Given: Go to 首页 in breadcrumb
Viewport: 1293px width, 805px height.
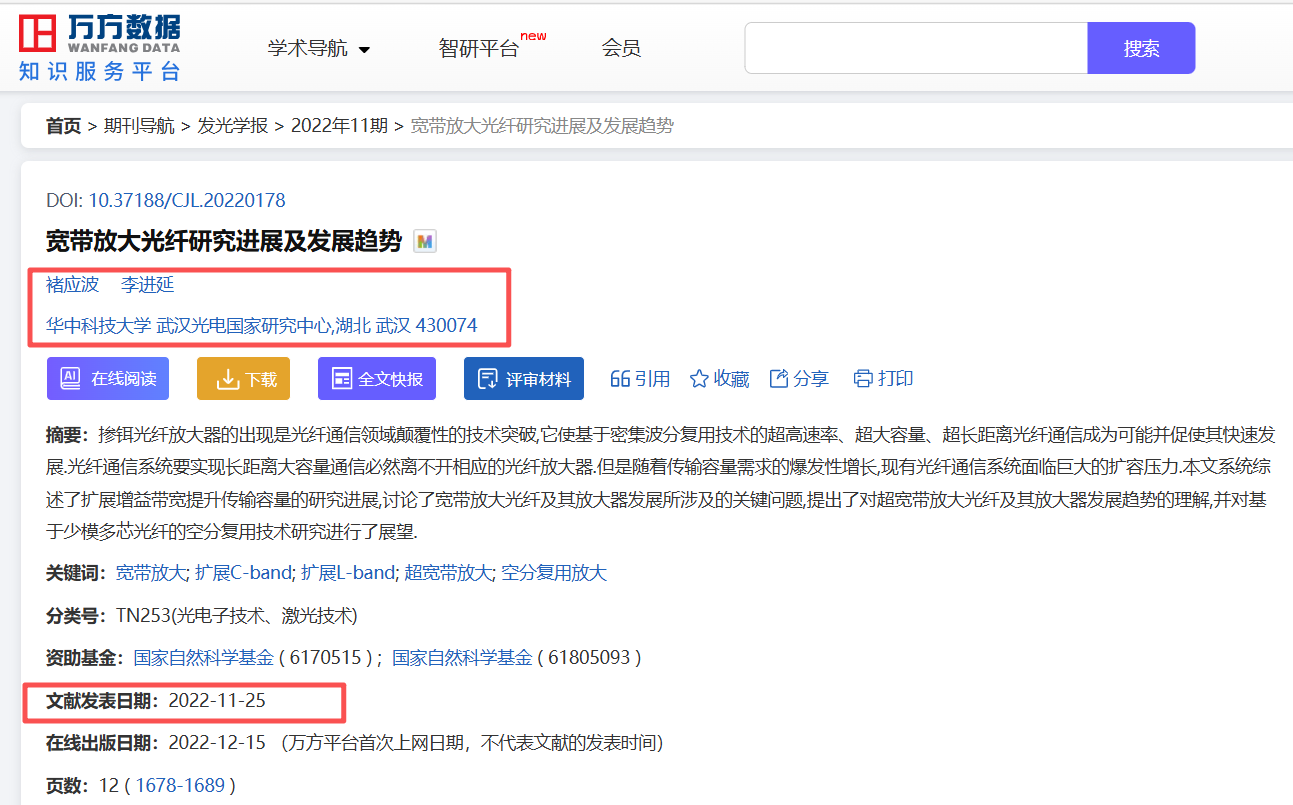Looking at the screenshot, I should 64,126.
